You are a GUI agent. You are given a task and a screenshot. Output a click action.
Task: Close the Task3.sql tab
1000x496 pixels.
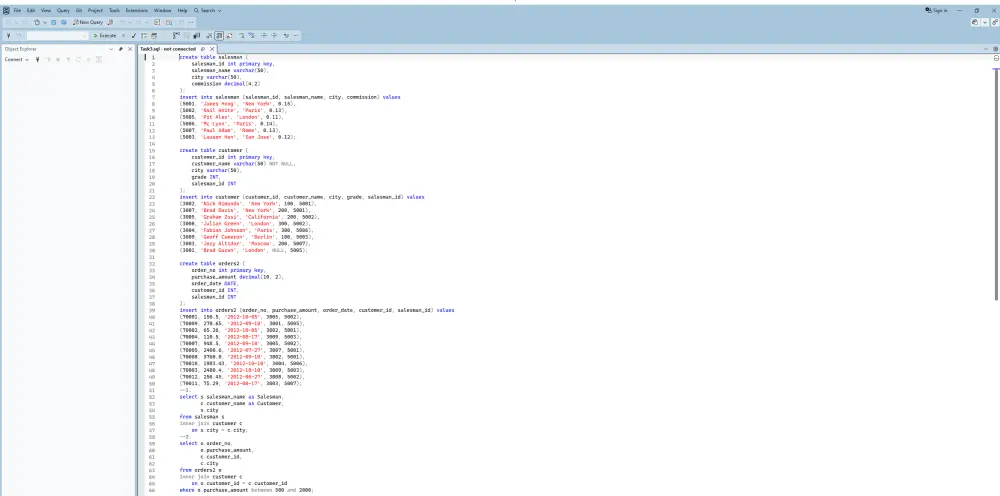click(x=212, y=49)
